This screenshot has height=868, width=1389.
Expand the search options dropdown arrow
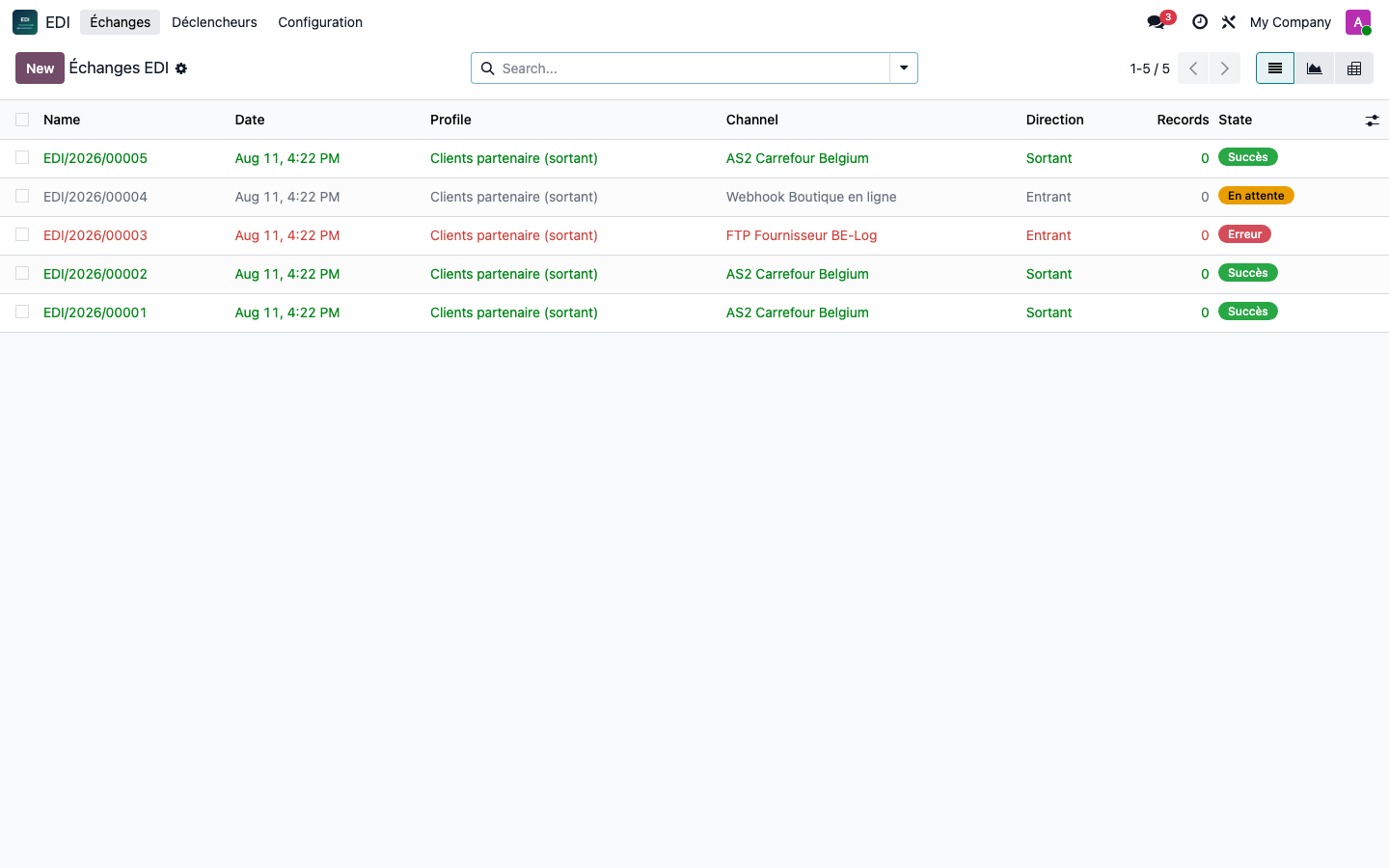pos(904,68)
